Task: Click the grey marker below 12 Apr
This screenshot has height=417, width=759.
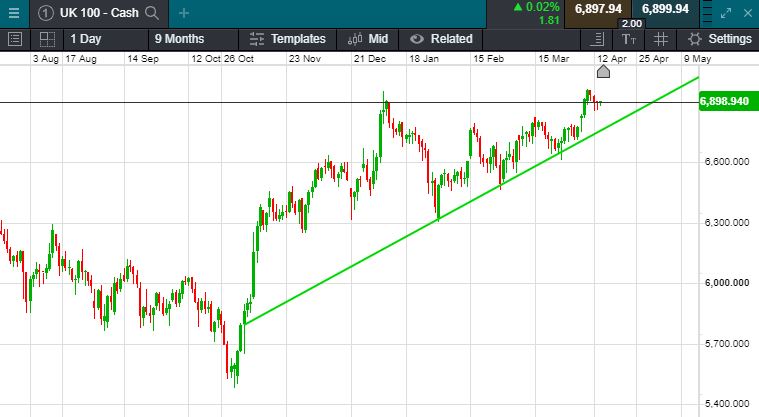Action: pos(603,72)
